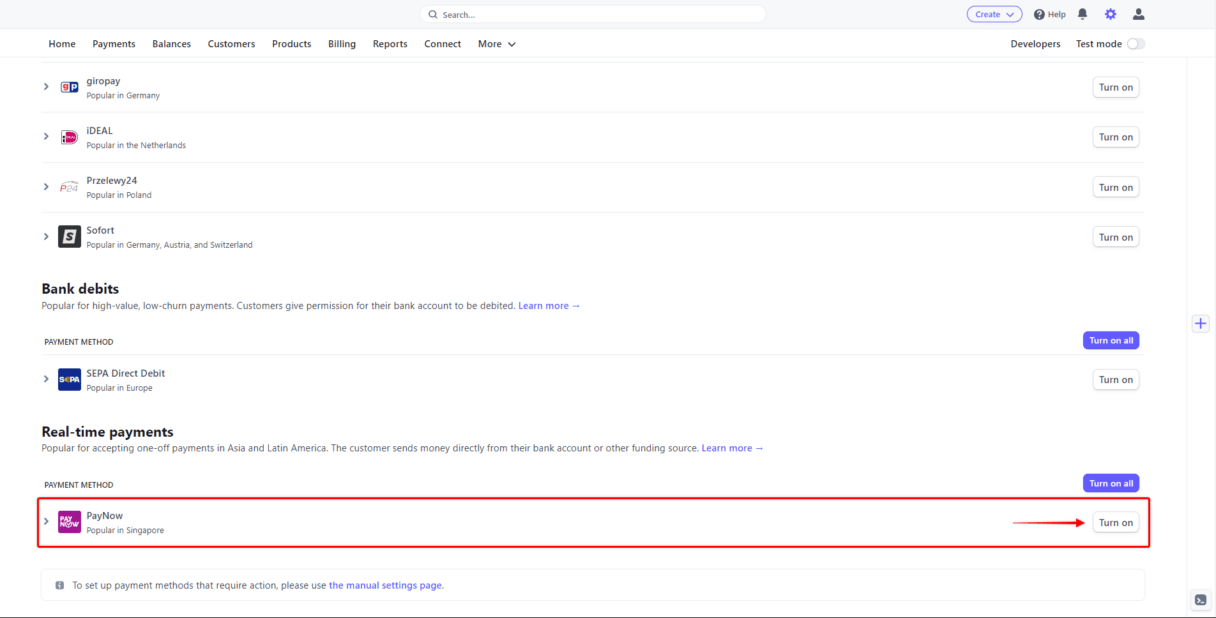The height and width of the screenshot is (618, 1216).
Task: Click the Help question mark icon
Action: tap(1039, 14)
